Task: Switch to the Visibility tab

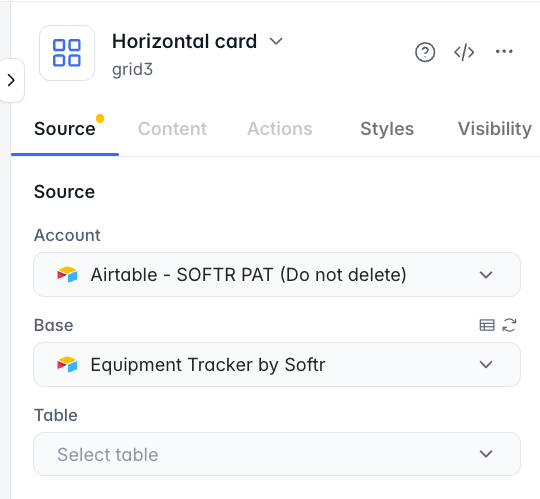Action: pos(495,129)
